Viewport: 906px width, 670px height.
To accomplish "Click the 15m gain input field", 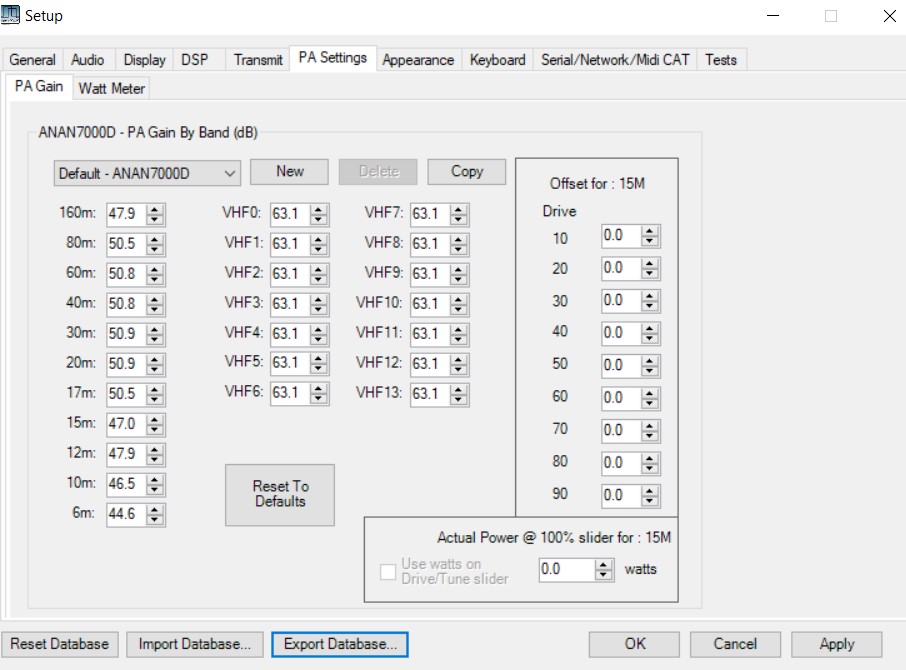I will (x=124, y=424).
